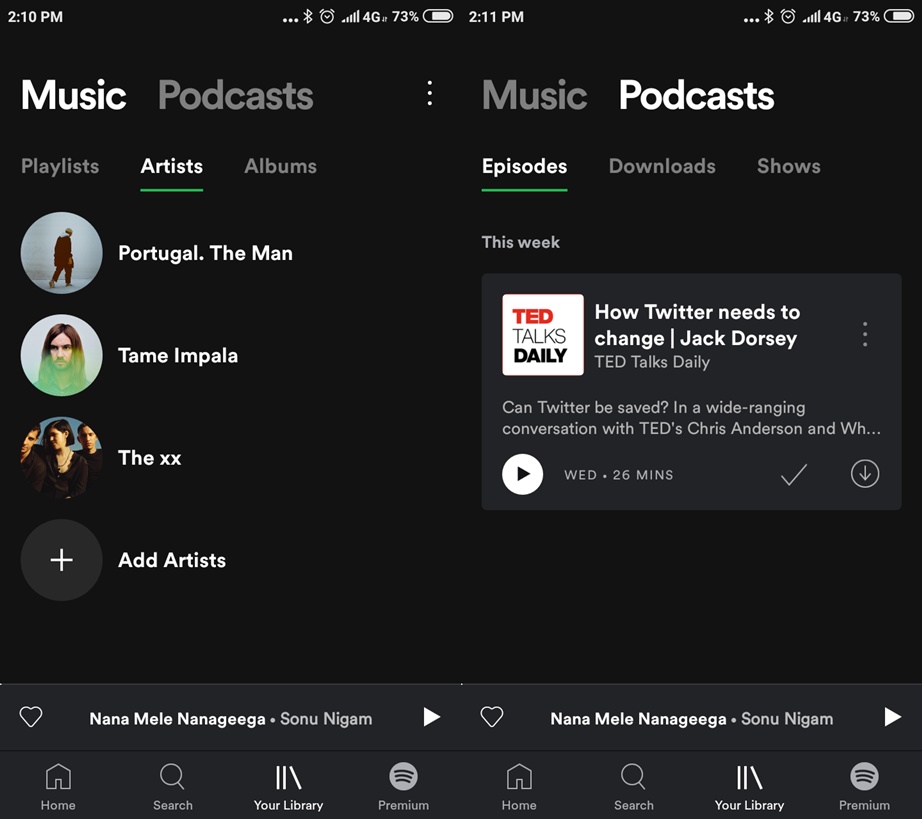Open the Downloads tab under Podcasts
Viewport: 922px width, 819px height.
point(662,166)
